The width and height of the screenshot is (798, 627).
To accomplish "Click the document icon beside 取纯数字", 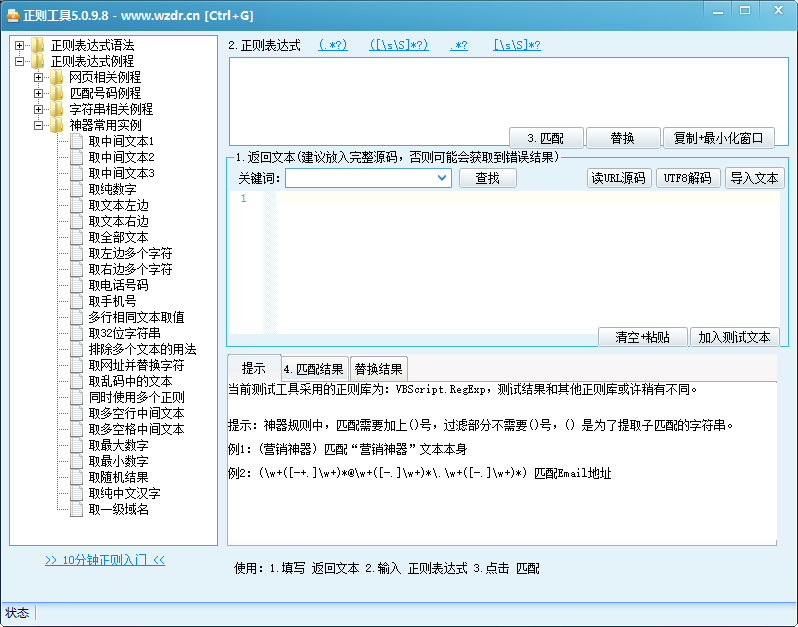I will [x=76, y=189].
